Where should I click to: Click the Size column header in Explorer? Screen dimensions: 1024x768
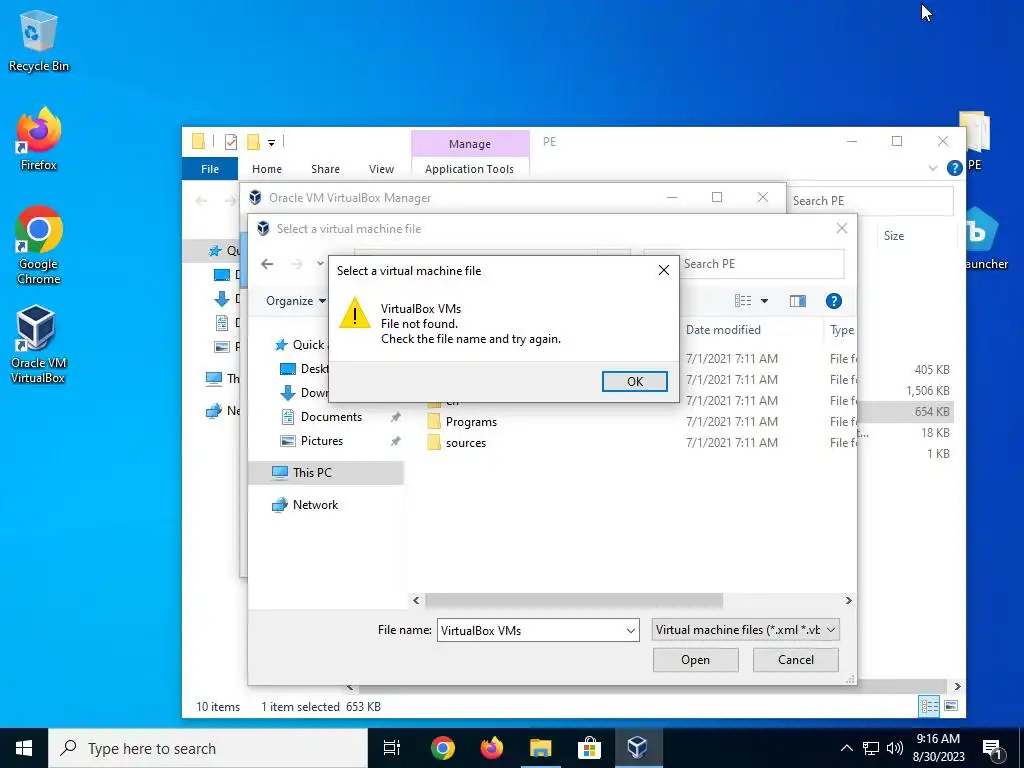point(894,236)
